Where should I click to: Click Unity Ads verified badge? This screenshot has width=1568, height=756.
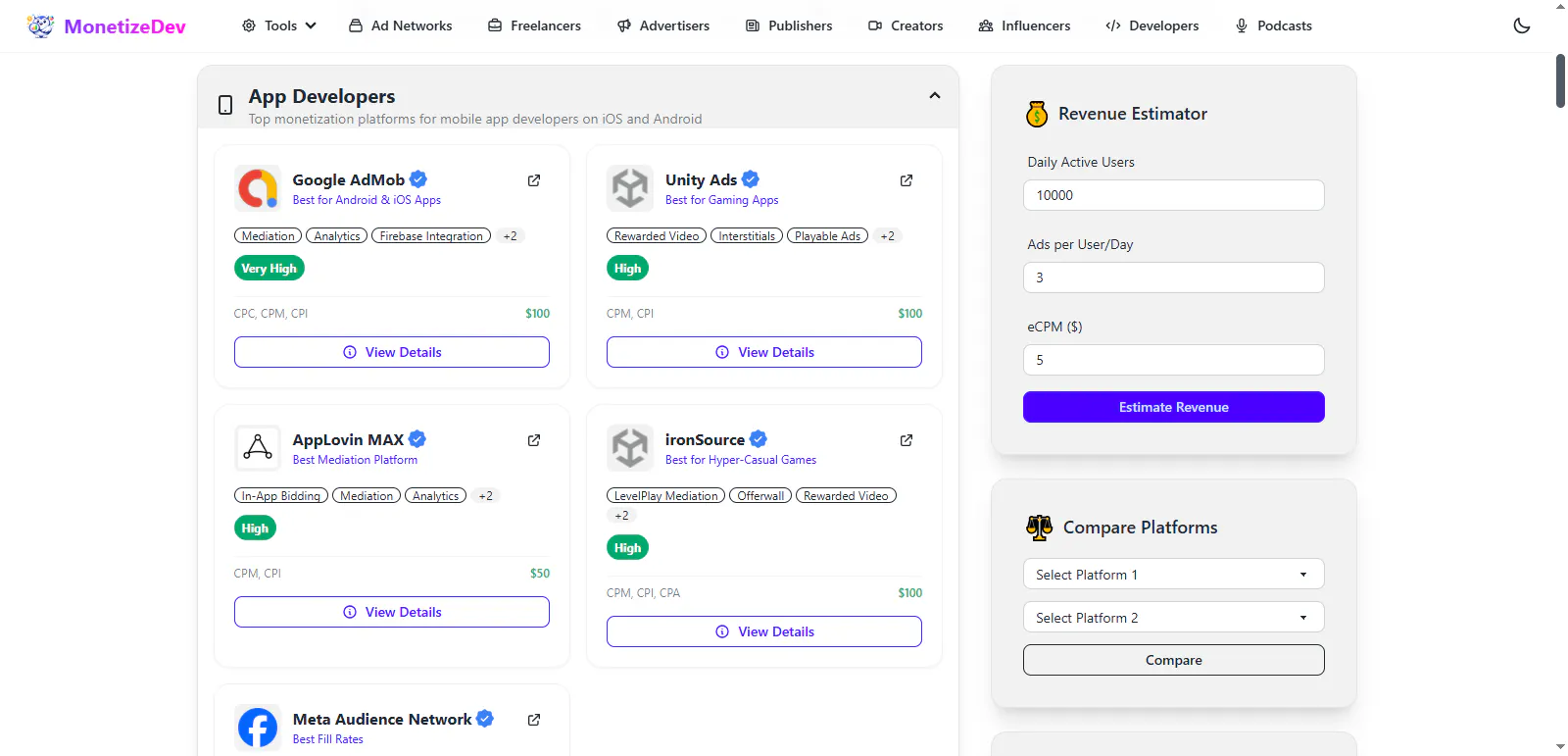click(751, 179)
